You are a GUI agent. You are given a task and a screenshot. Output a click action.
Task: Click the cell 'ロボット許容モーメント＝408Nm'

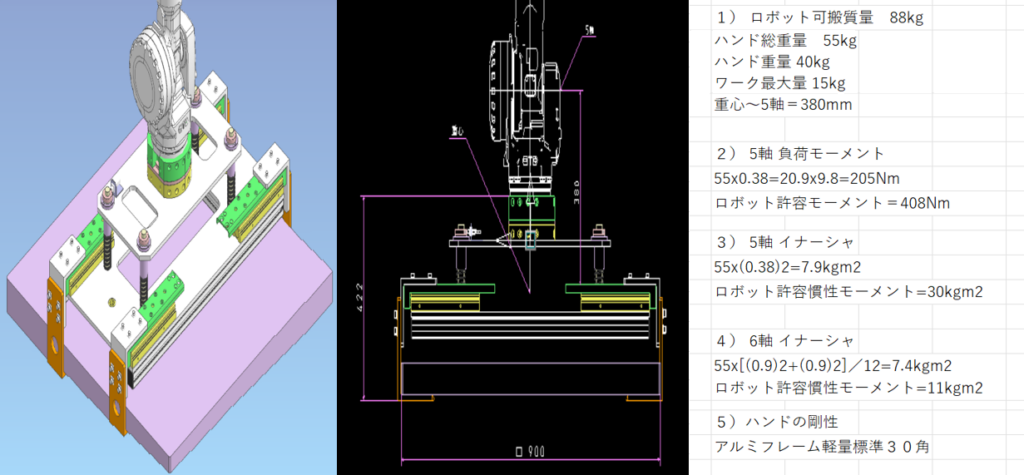(832, 202)
